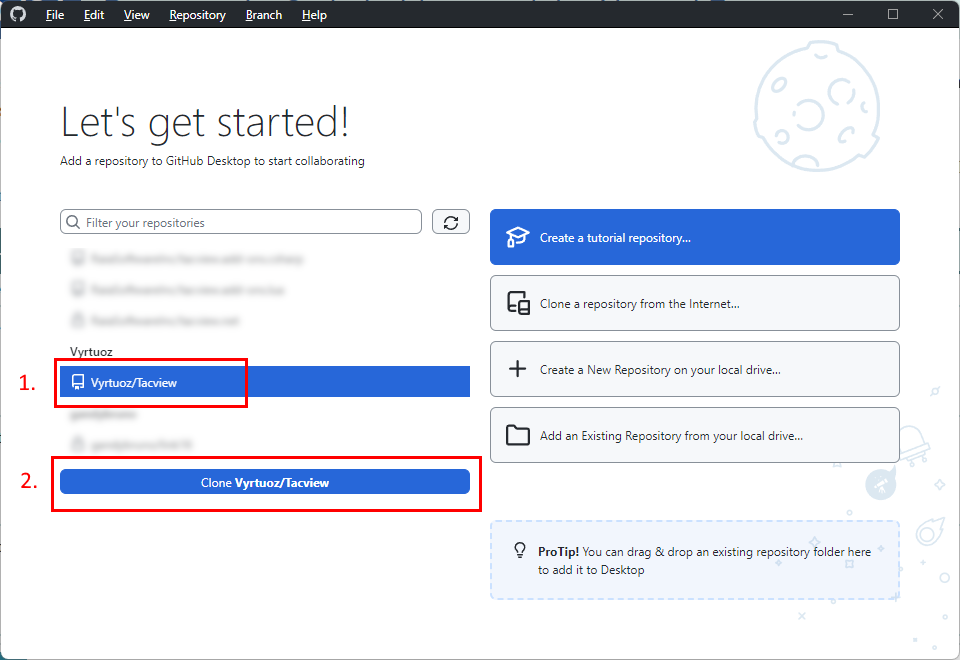
Task: Open the View menu
Action: [136, 15]
